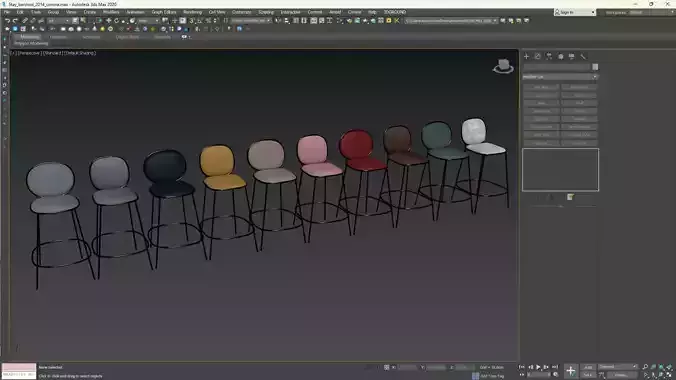Click the Key Filters button
This screenshot has width=676, height=380.
tap(621, 375)
